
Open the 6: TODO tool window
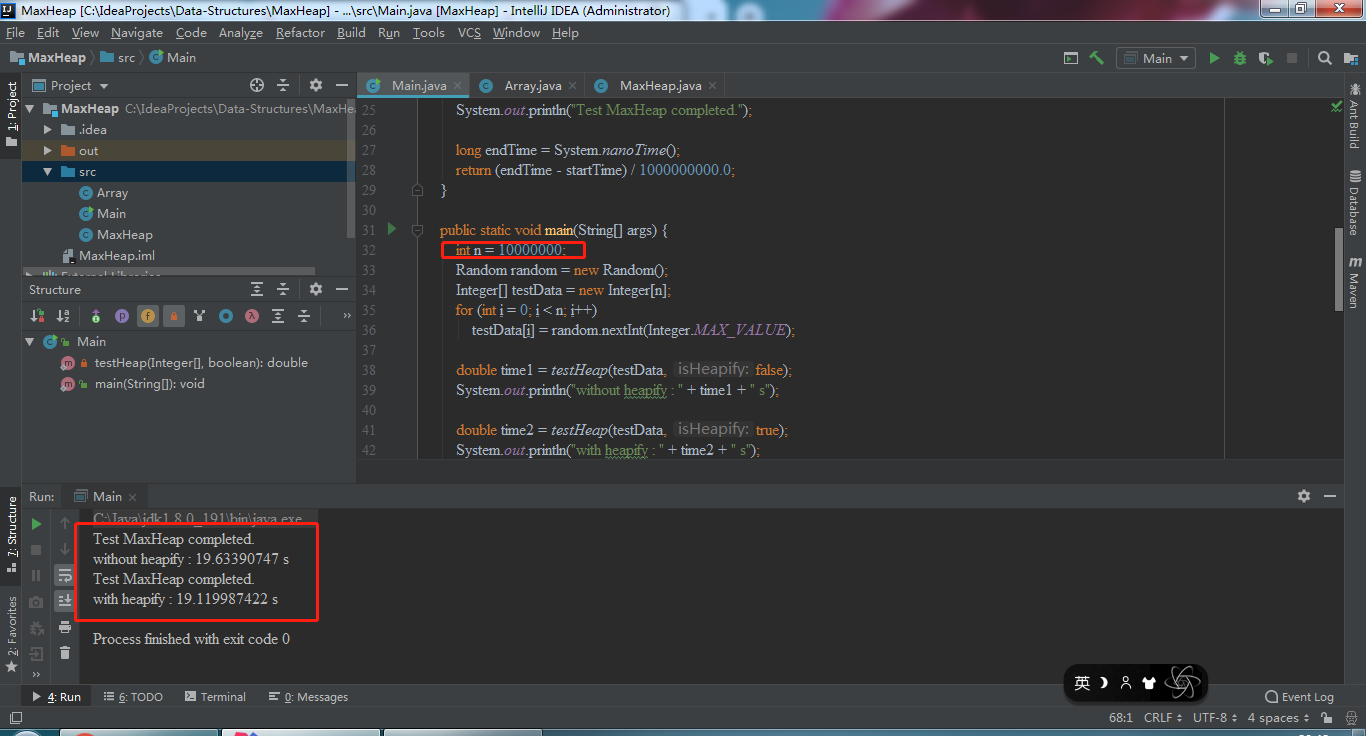(133, 697)
